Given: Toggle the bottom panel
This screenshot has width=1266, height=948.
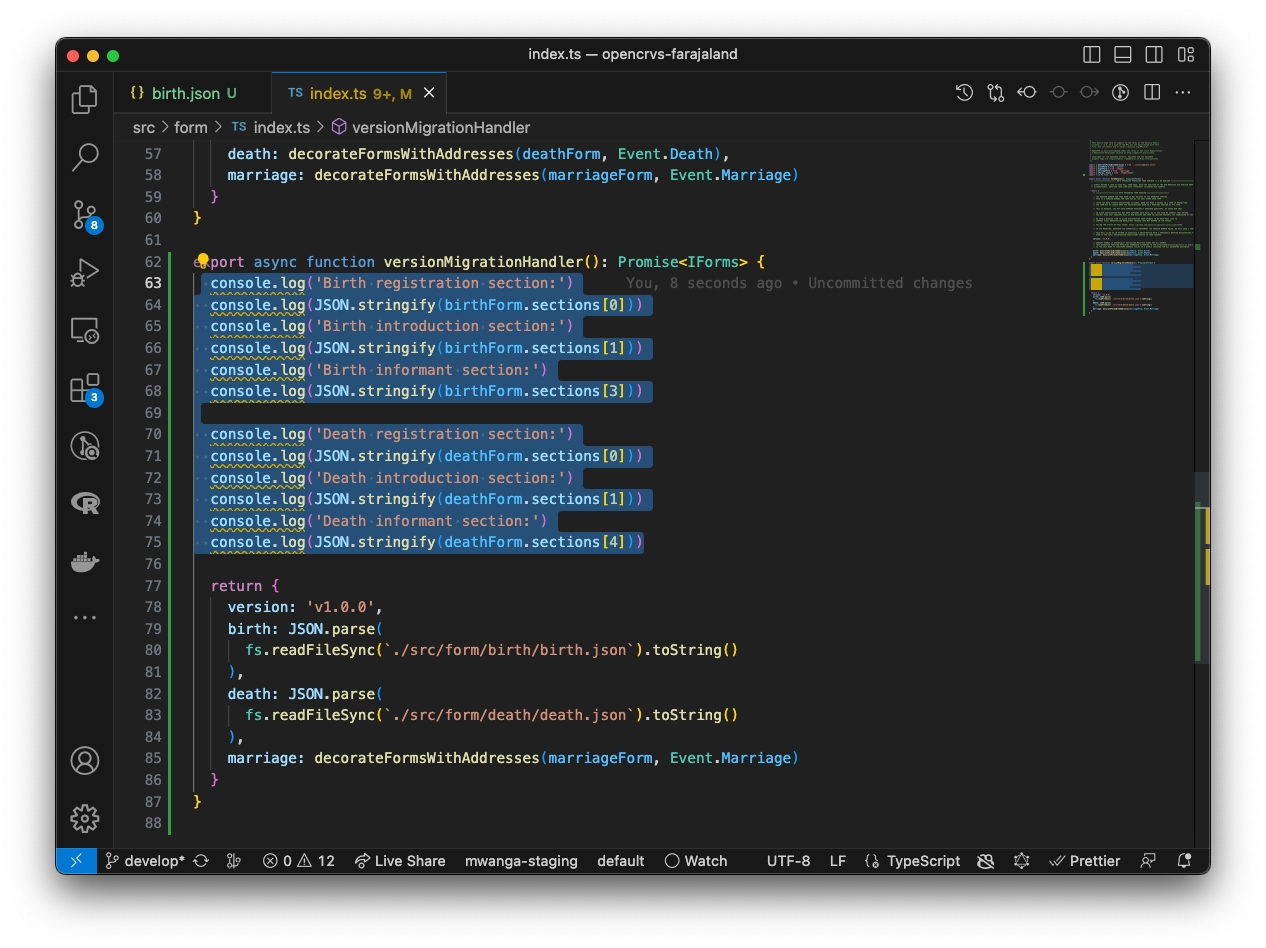Looking at the screenshot, I should tap(1123, 55).
